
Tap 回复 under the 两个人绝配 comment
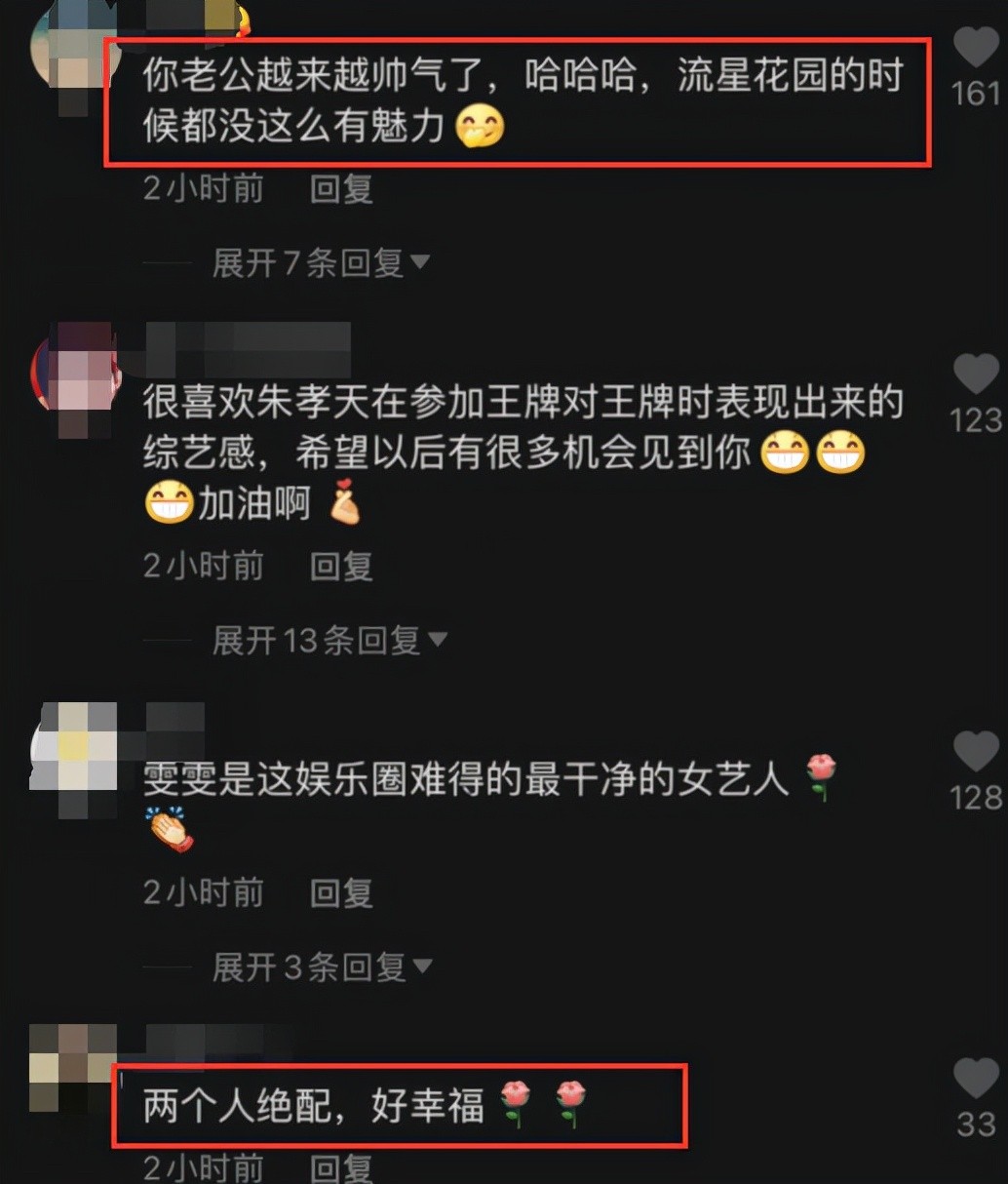pyautogui.click(x=341, y=1167)
